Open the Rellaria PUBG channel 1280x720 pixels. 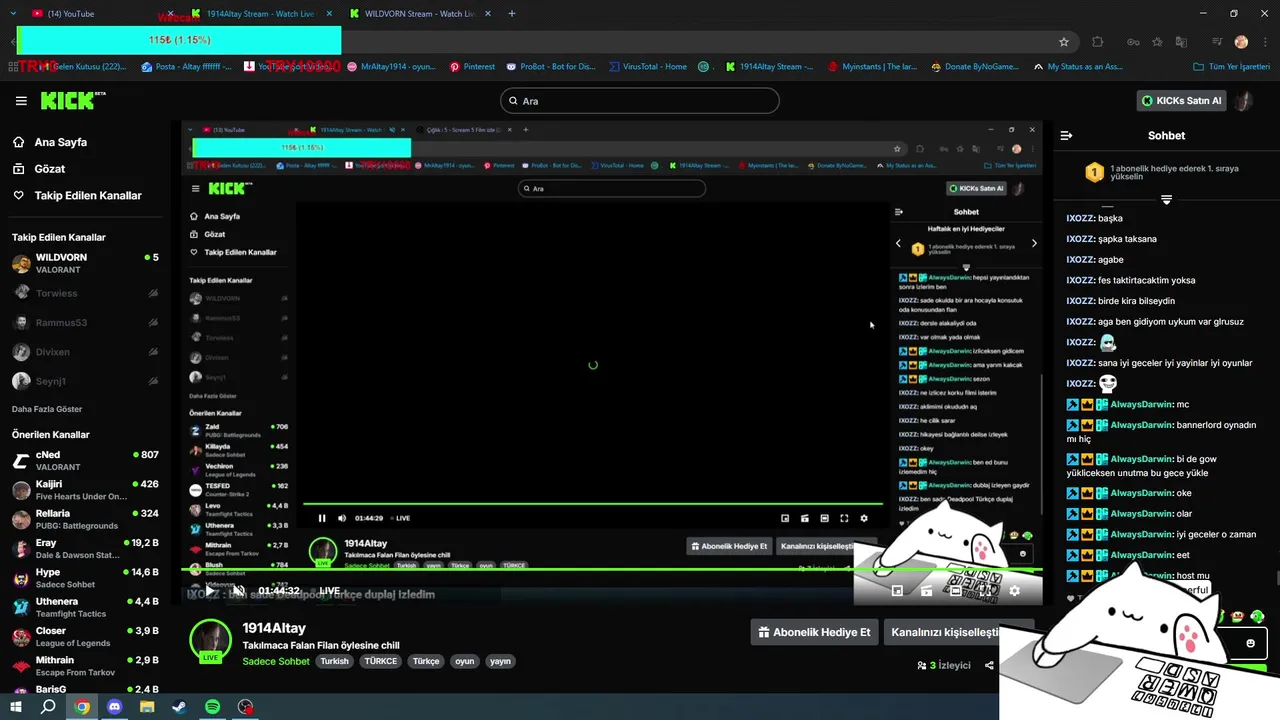[x=85, y=519]
